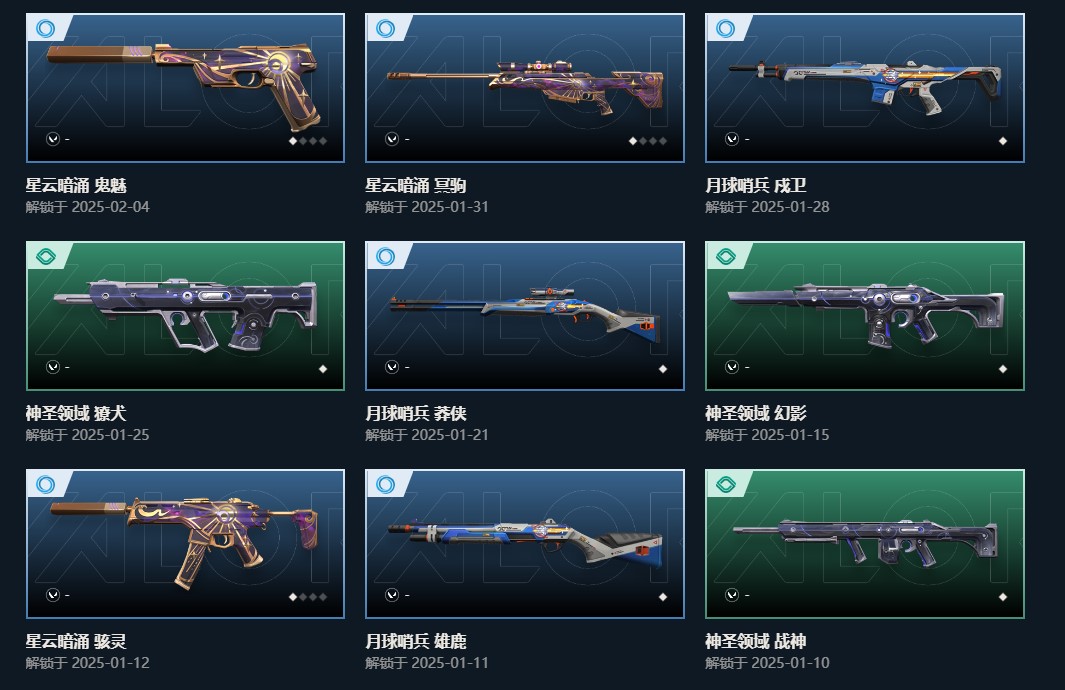The height and width of the screenshot is (690, 1065).
Task: Open the 神圣领域 獠犬 skin title
Action: coord(76,413)
